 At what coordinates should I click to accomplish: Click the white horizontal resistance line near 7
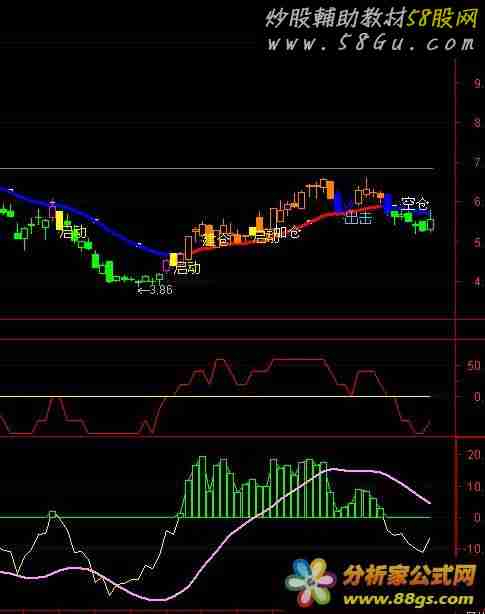pos(217,169)
